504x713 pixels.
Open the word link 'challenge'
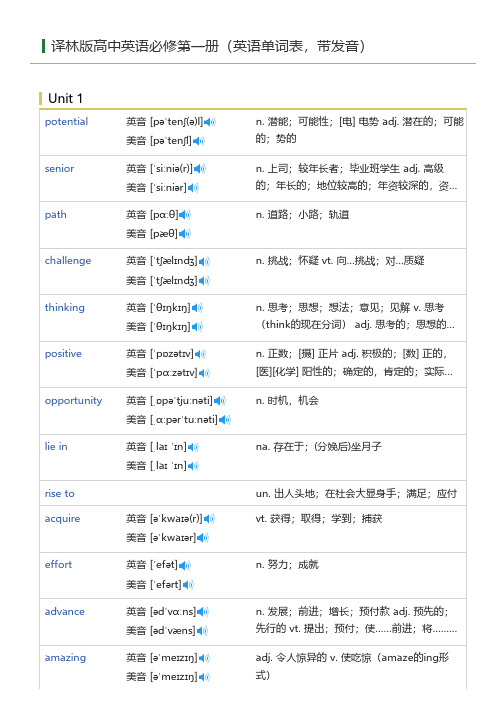[68, 261]
